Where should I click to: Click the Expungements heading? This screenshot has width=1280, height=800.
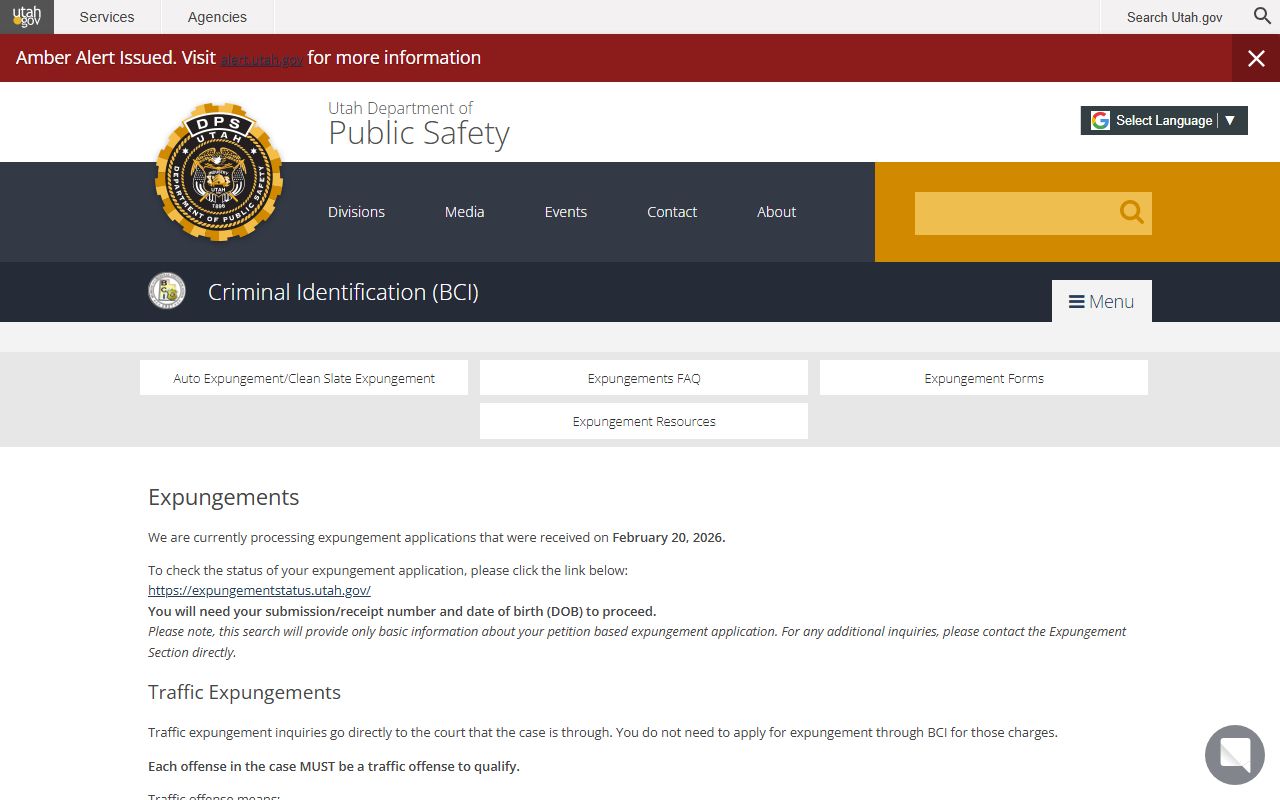tap(224, 497)
